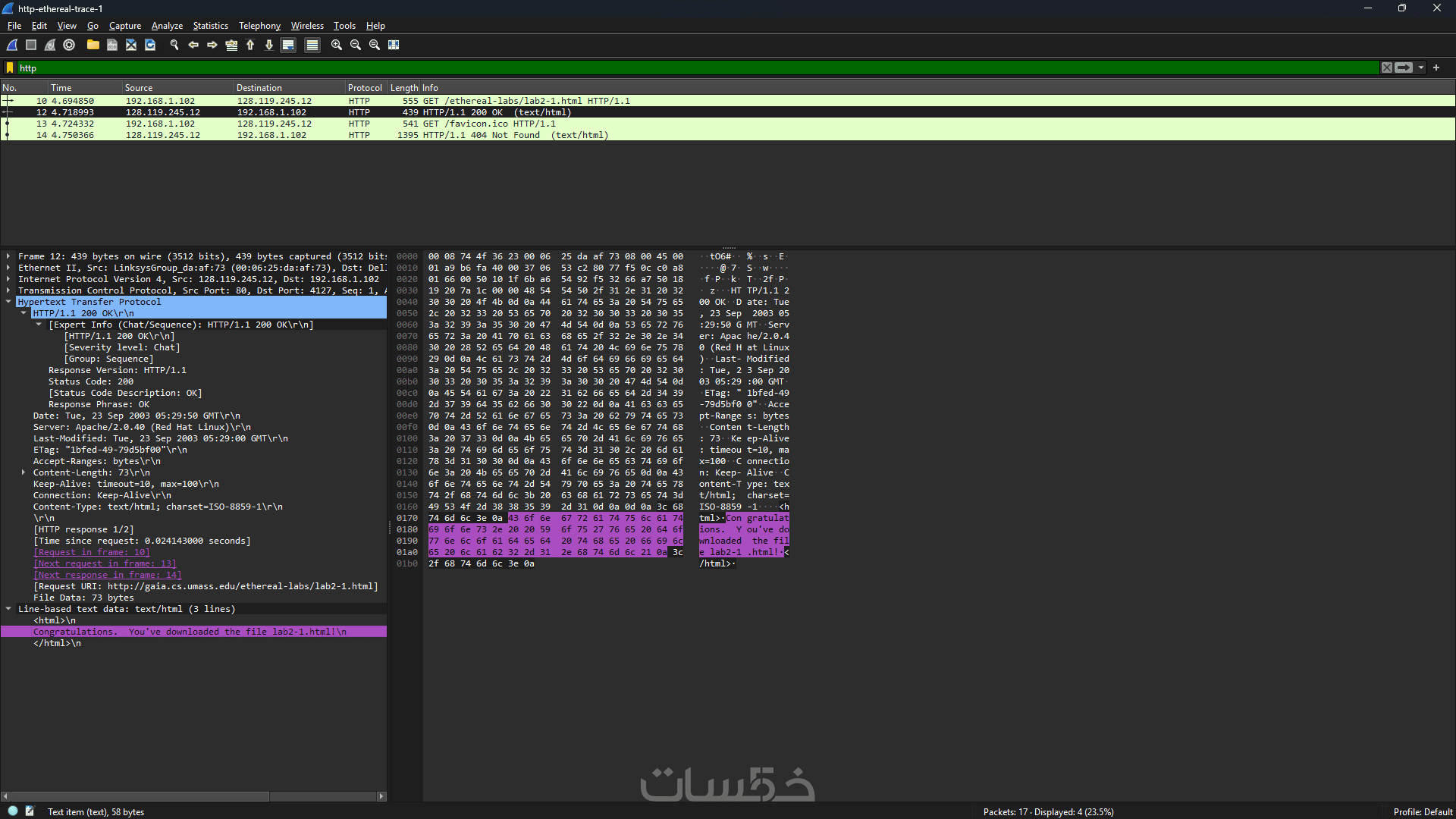
Task: Open the Analyze menu
Action: click(x=167, y=26)
